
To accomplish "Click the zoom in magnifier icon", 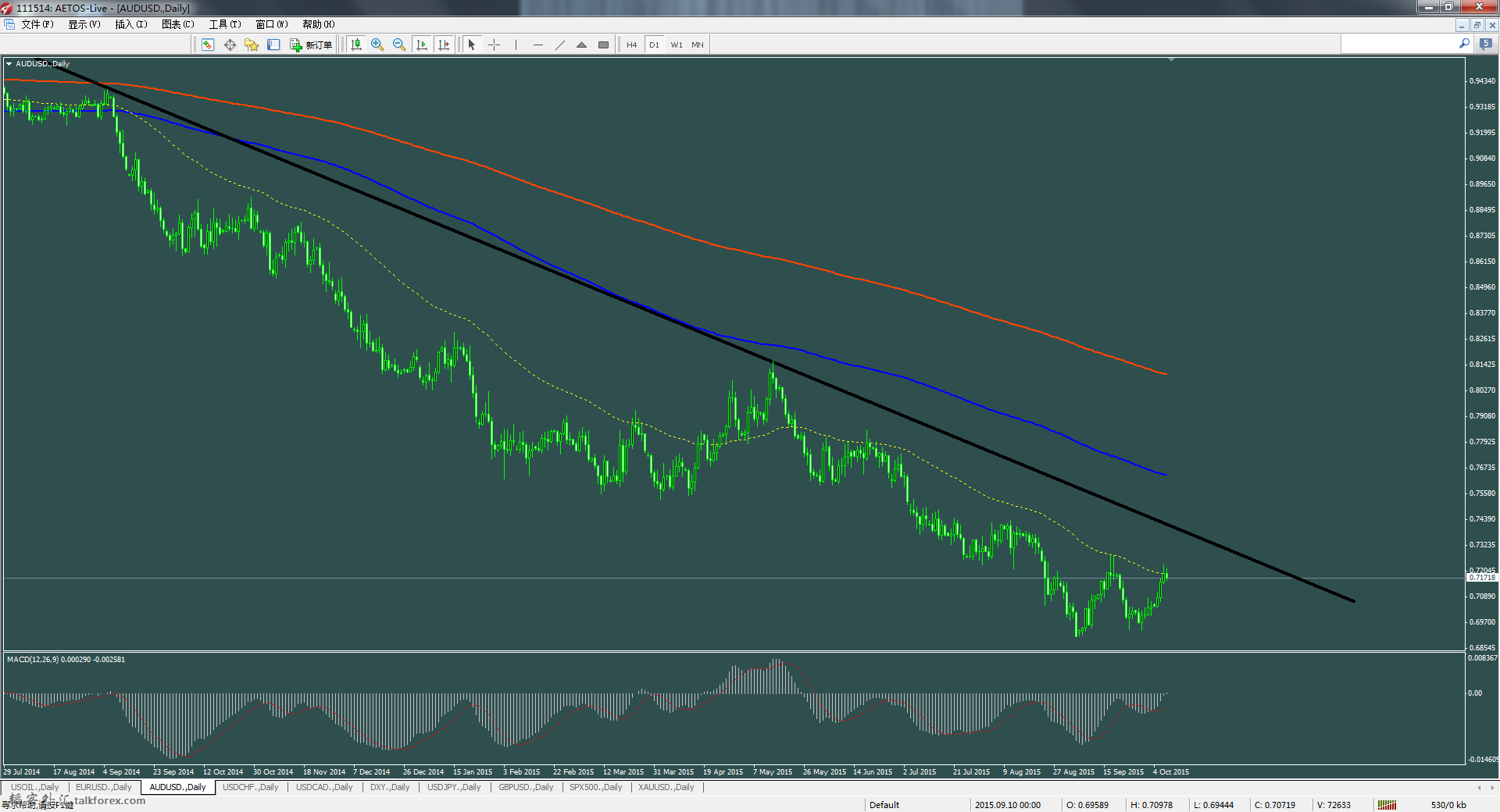I will pos(377,45).
